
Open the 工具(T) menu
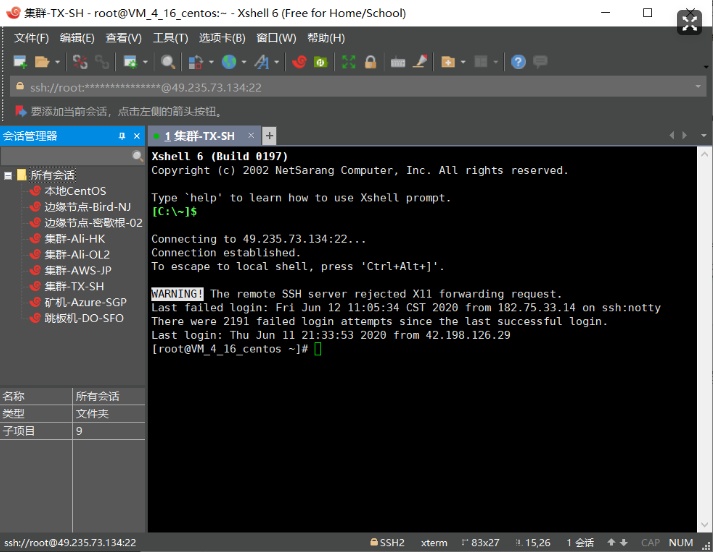click(x=170, y=38)
